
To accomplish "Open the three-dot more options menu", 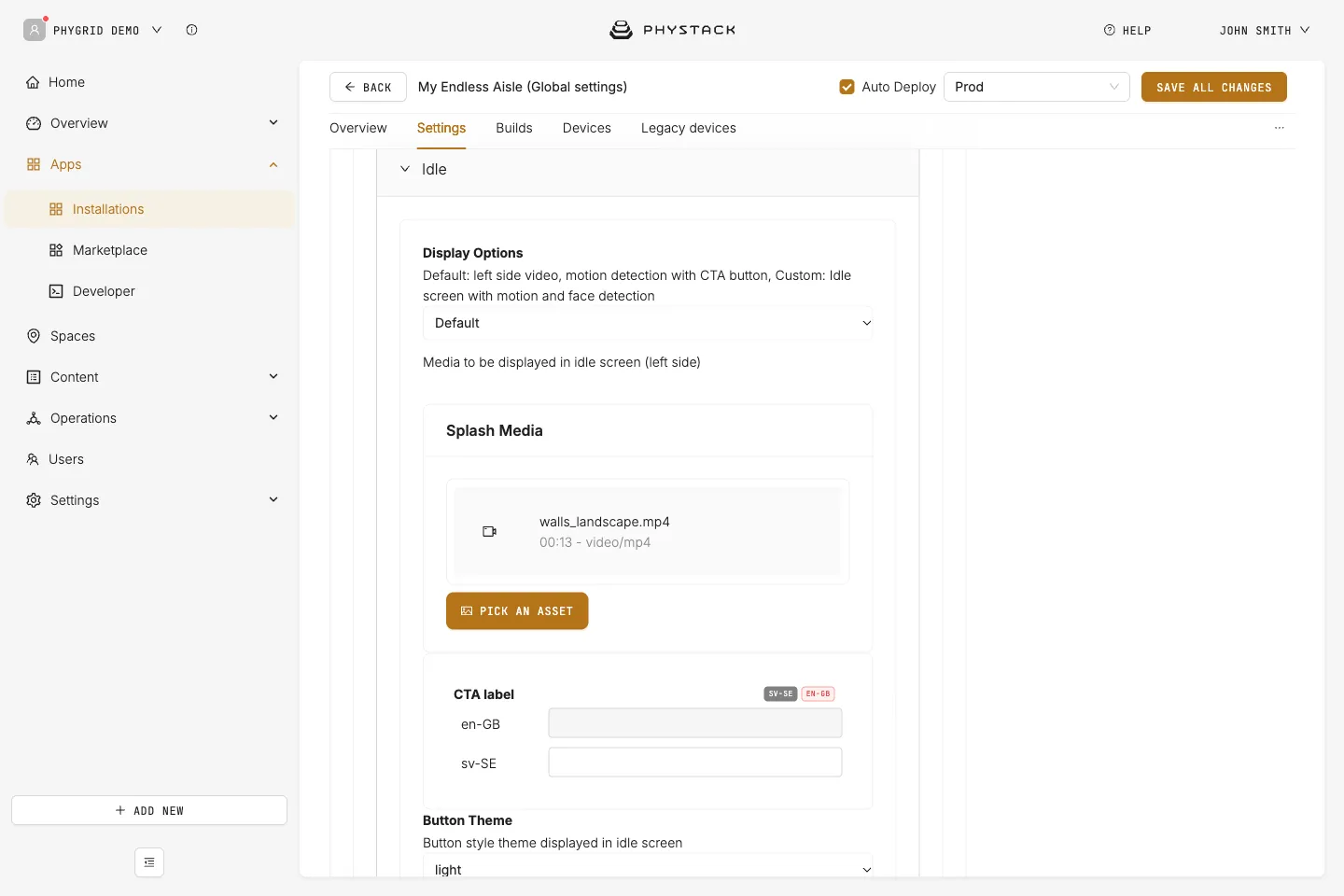I will point(1280,128).
